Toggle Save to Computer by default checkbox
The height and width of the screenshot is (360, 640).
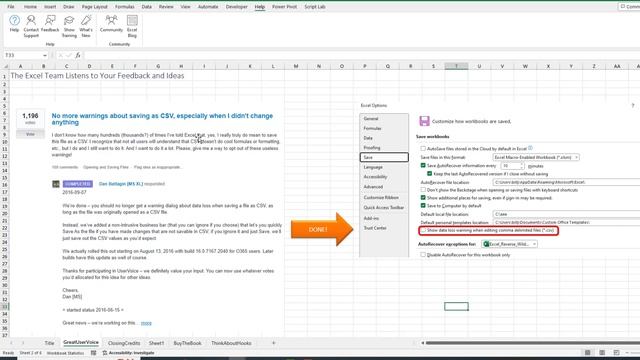tap(423, 206)
